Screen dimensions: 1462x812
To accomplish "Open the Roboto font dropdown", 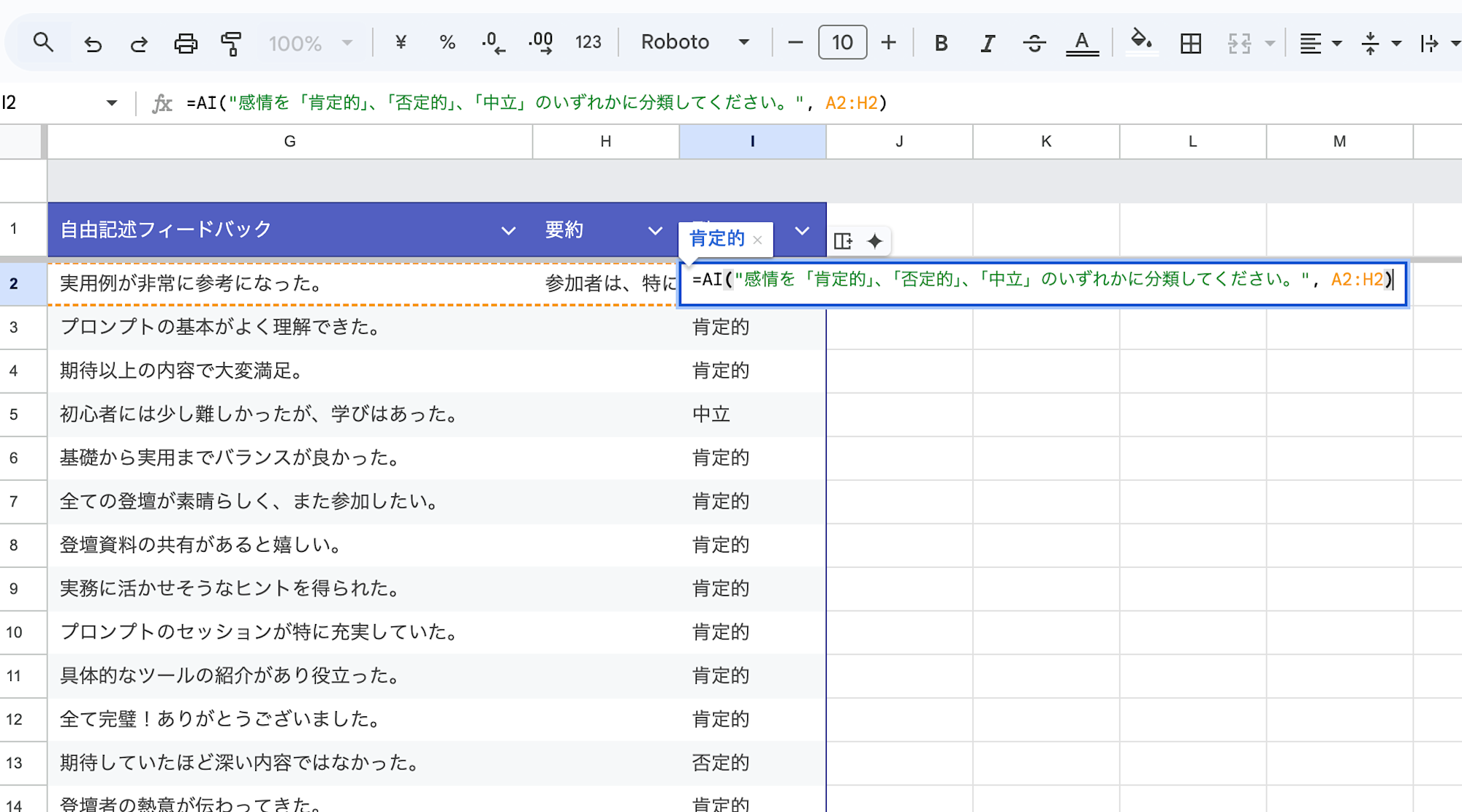I will pyautogui.click(x=691, y=42).
